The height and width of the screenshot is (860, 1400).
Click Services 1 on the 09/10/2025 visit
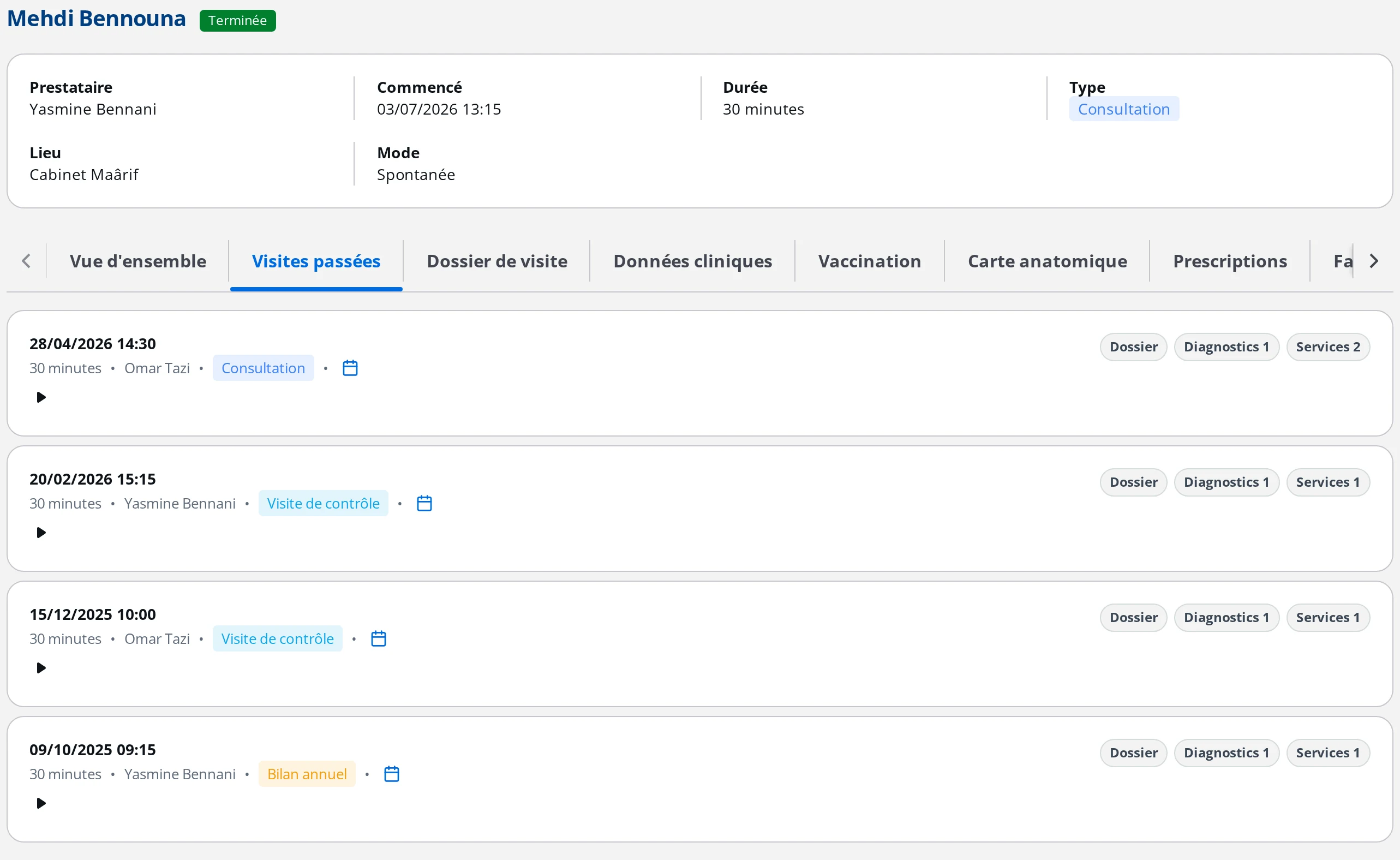[x=1328, y=753]
